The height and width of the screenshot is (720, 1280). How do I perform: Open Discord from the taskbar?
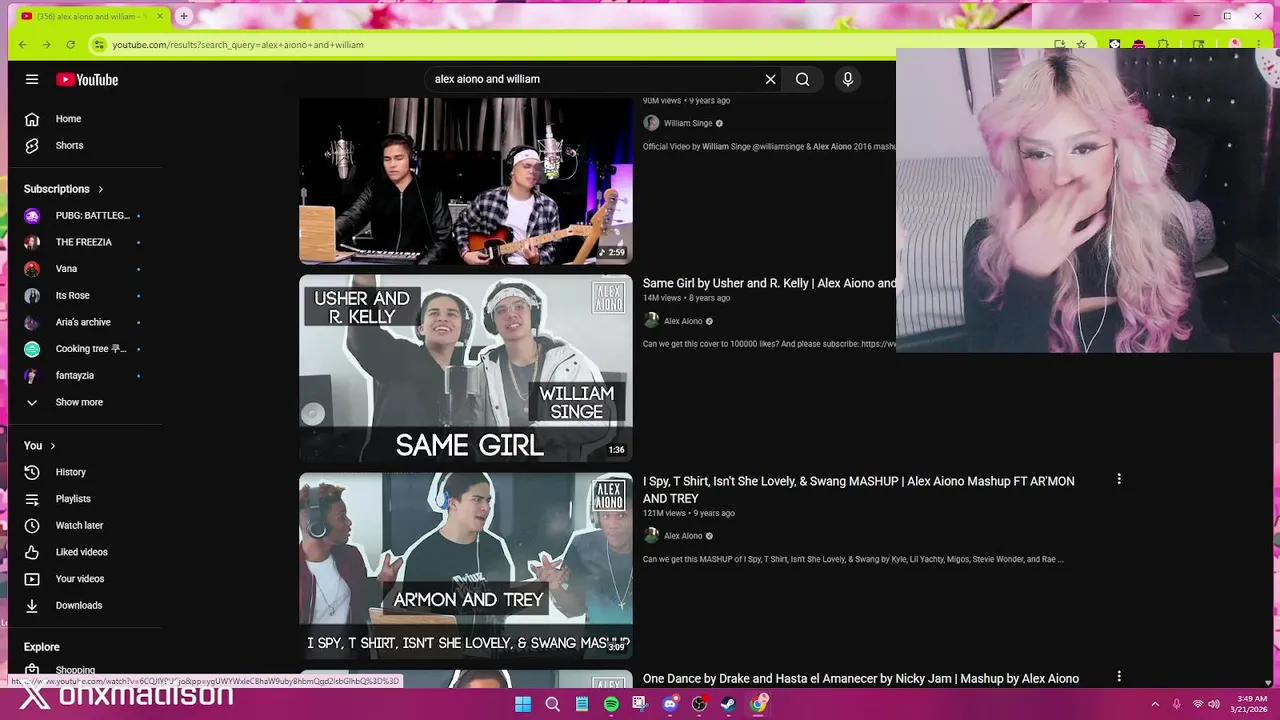coord(670,704)
